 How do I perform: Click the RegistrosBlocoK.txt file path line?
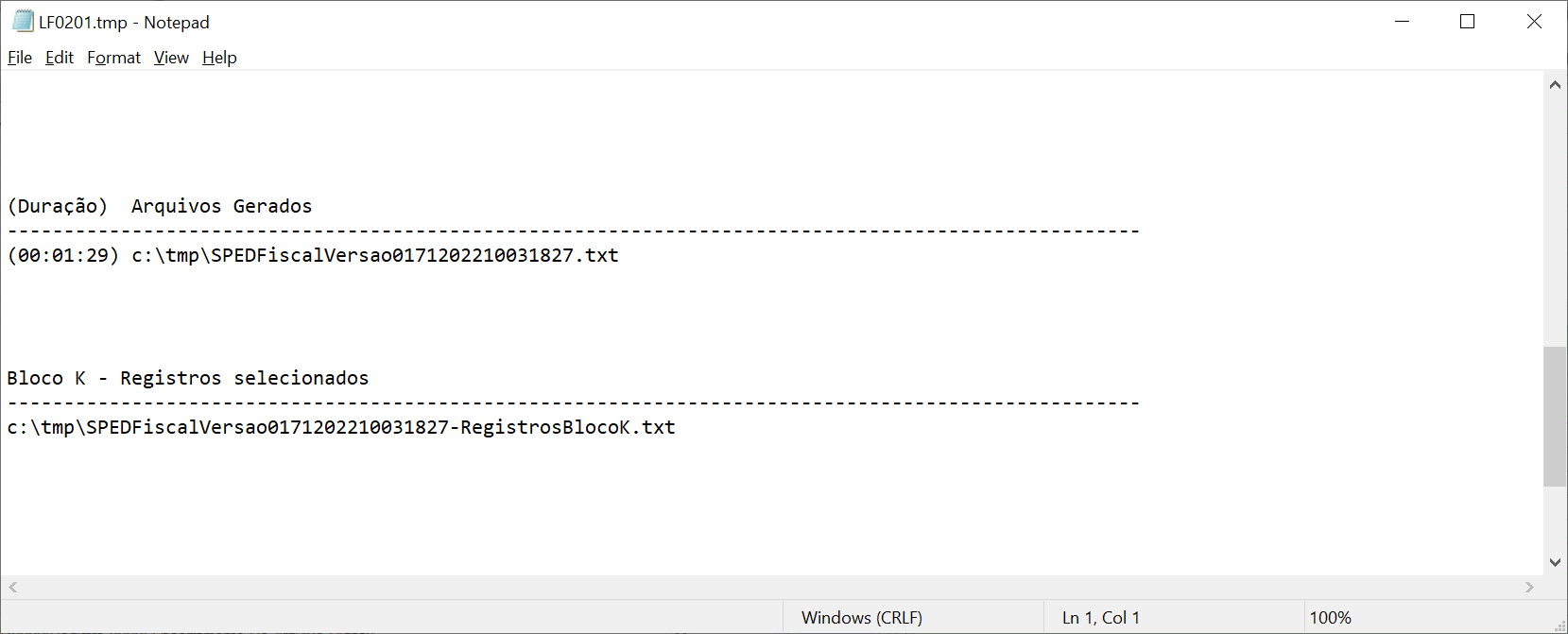tap(340, 428)
